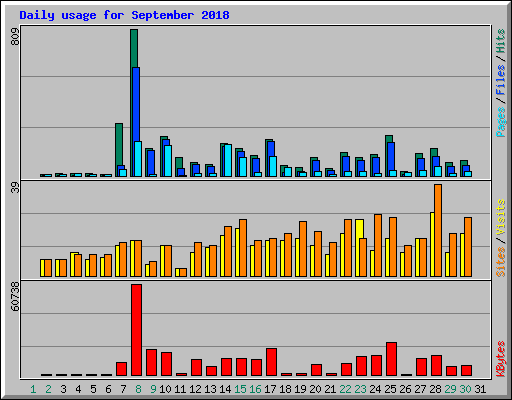Click the orange Visits bar for day 24
512x400 pixels.
[378, 245]
